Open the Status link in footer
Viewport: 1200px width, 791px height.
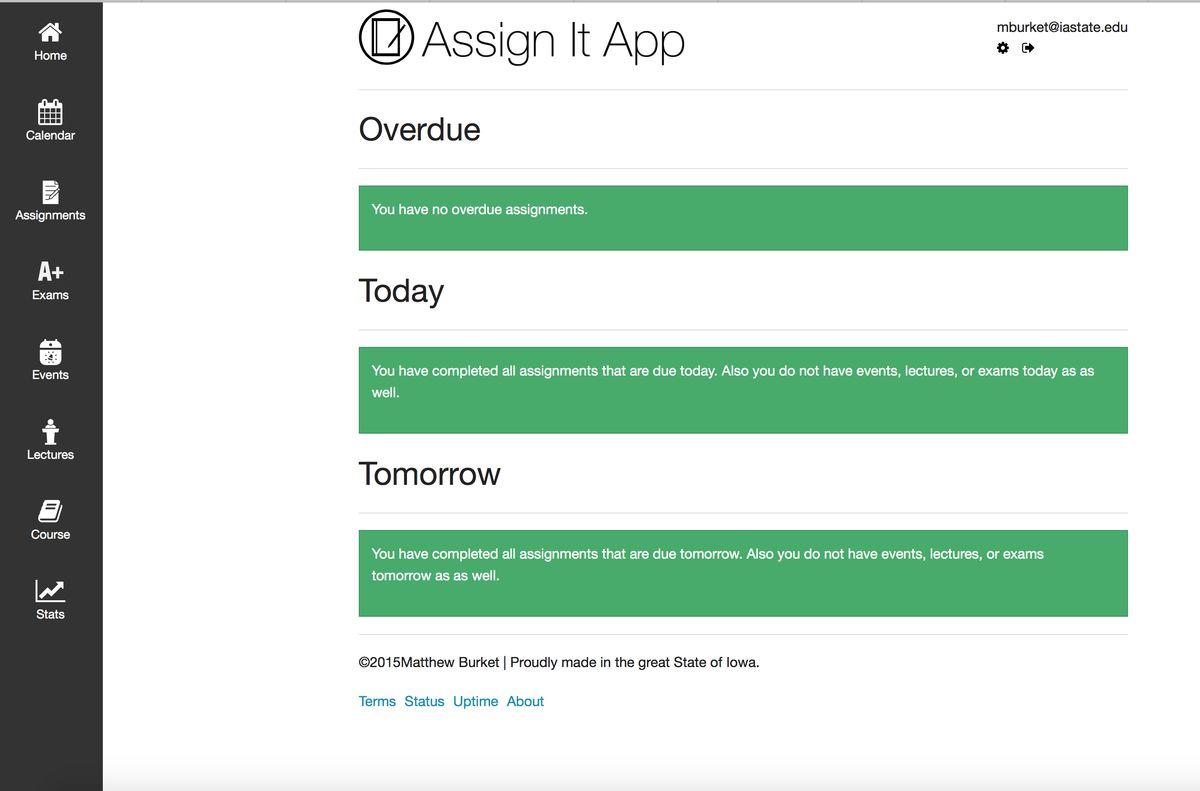pyautogui.click(x=424, y=701)
